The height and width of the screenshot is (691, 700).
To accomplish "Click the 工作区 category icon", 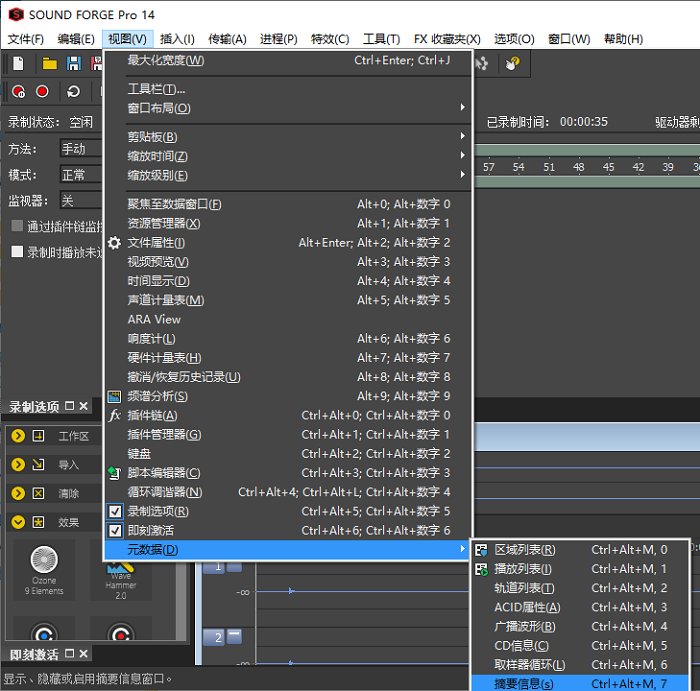I will 38,436.
